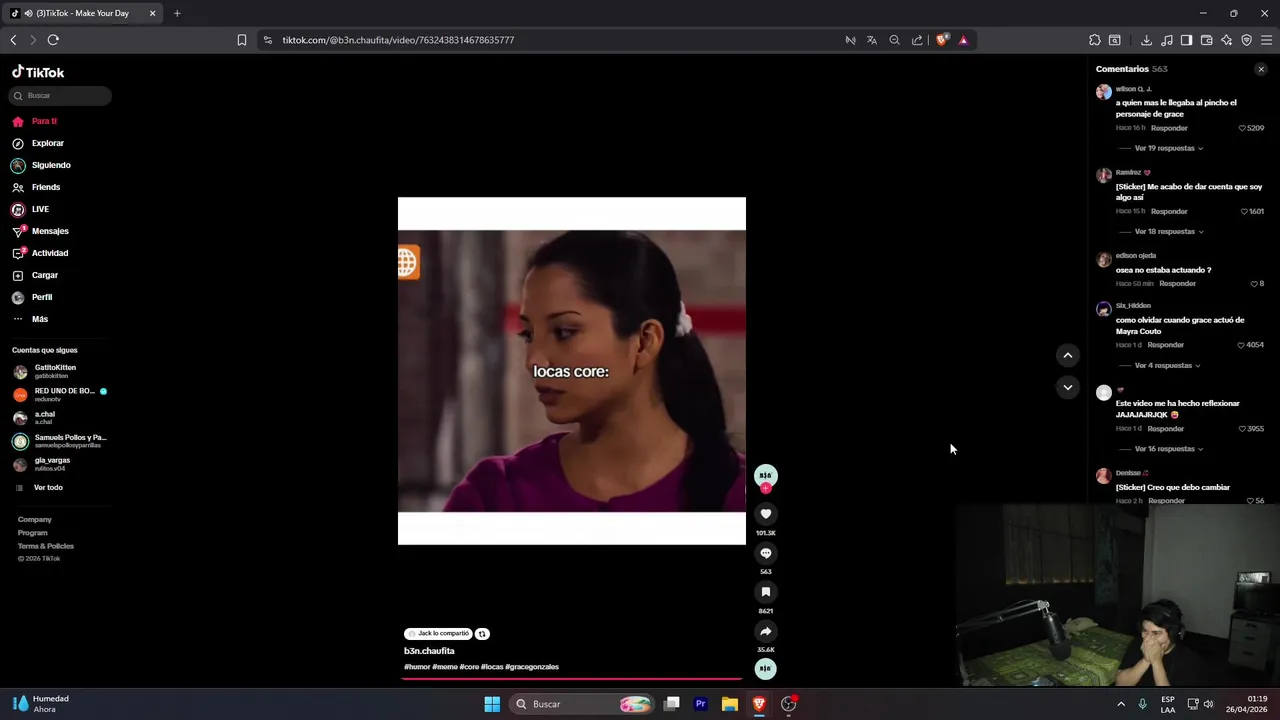Share the video with the arrow icon
The image size is (1280, 720).
tap(766, 631)
